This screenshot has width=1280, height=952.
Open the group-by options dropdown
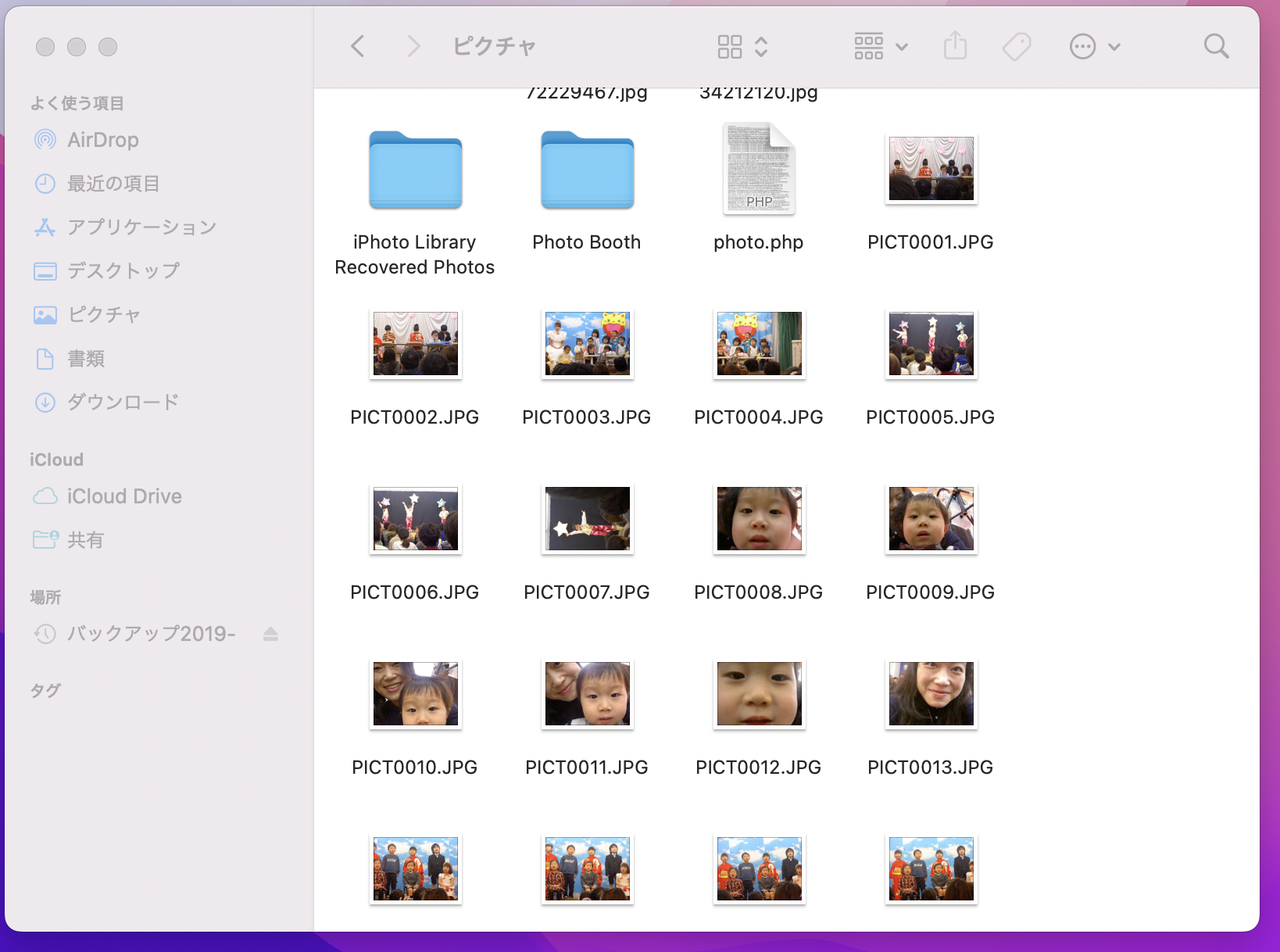[881, 47]
